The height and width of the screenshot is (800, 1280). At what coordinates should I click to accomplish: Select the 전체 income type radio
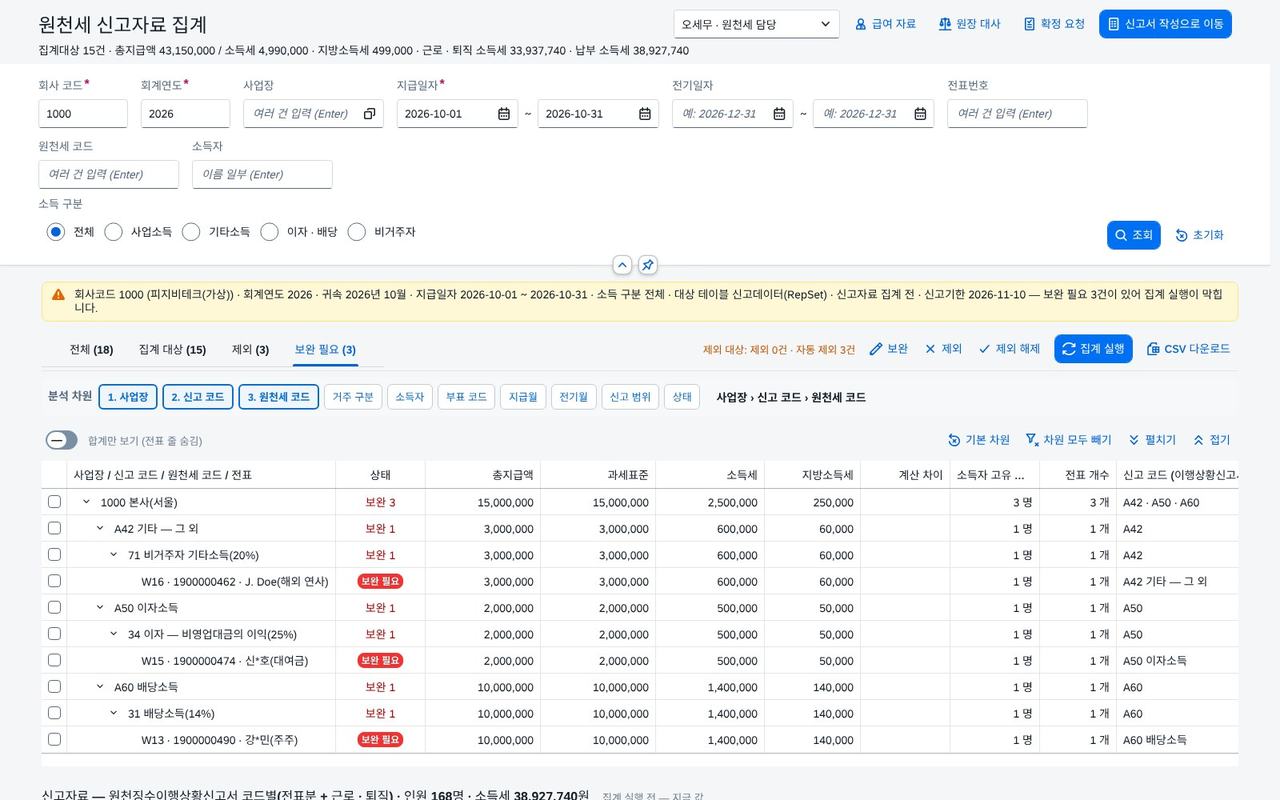click(56, 232)
